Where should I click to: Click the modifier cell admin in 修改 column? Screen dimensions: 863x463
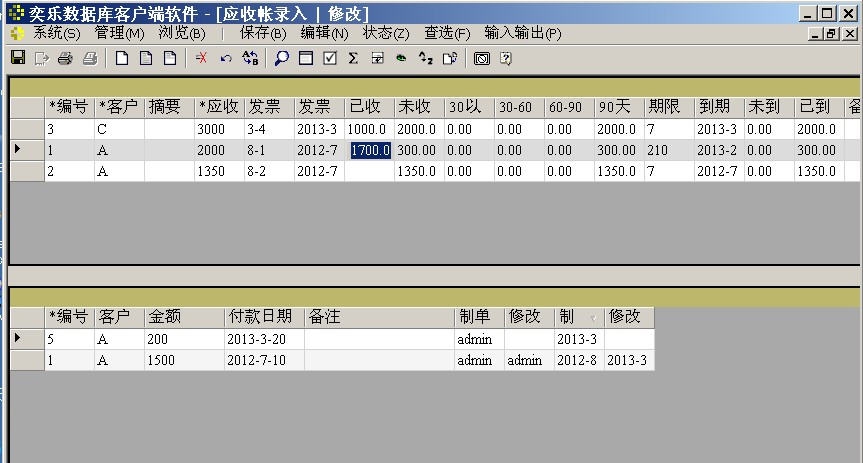click(x=529, y=361)
